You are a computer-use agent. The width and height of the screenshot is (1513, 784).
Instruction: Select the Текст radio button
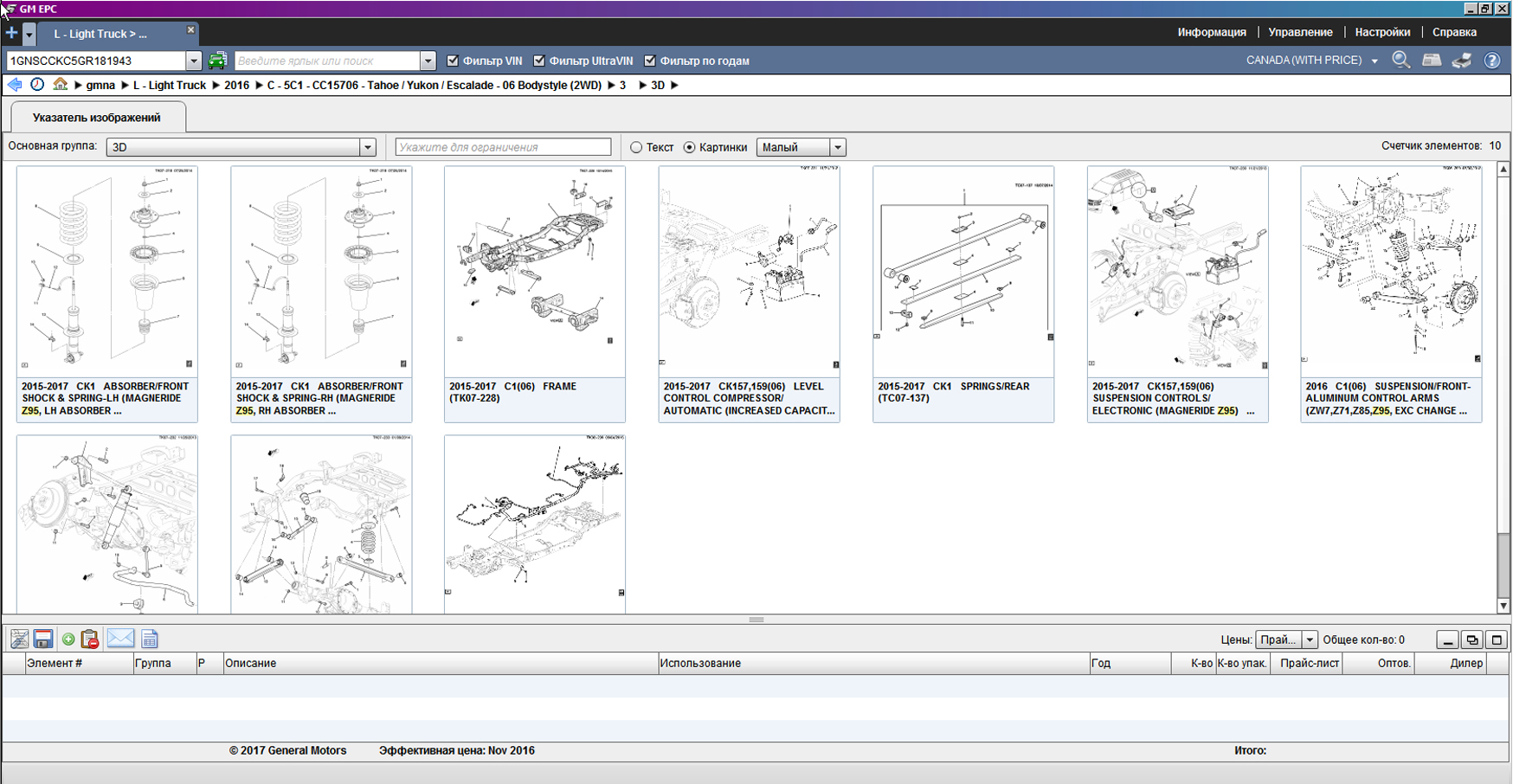tap(636, 147)
